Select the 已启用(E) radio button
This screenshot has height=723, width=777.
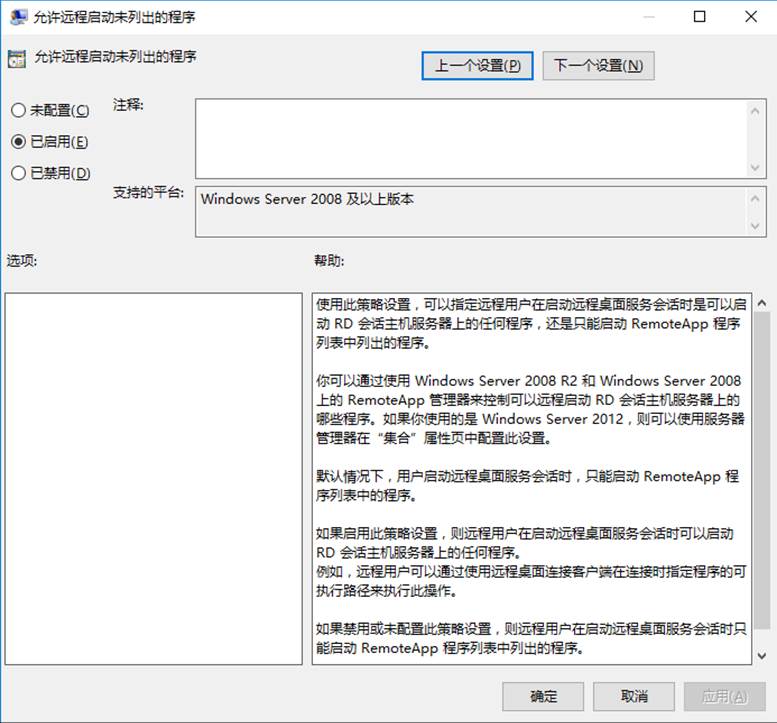49,142
